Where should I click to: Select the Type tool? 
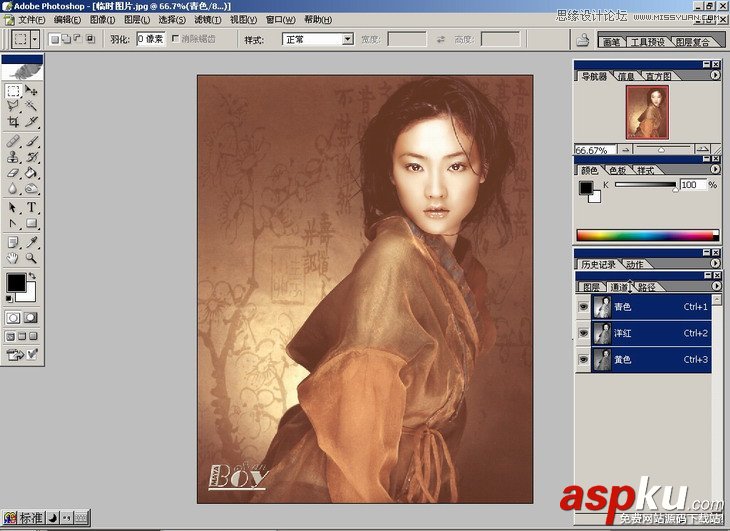pos(31,207)
